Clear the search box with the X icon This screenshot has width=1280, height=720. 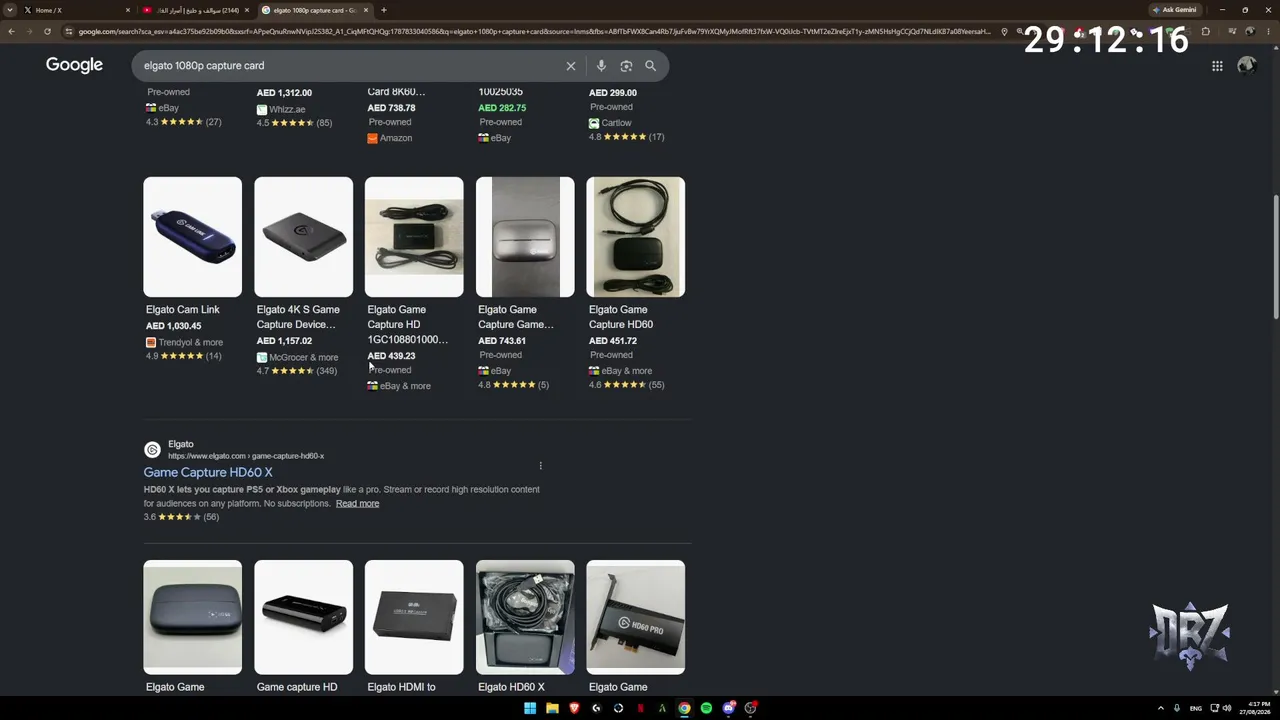click(x=571, y=66)
